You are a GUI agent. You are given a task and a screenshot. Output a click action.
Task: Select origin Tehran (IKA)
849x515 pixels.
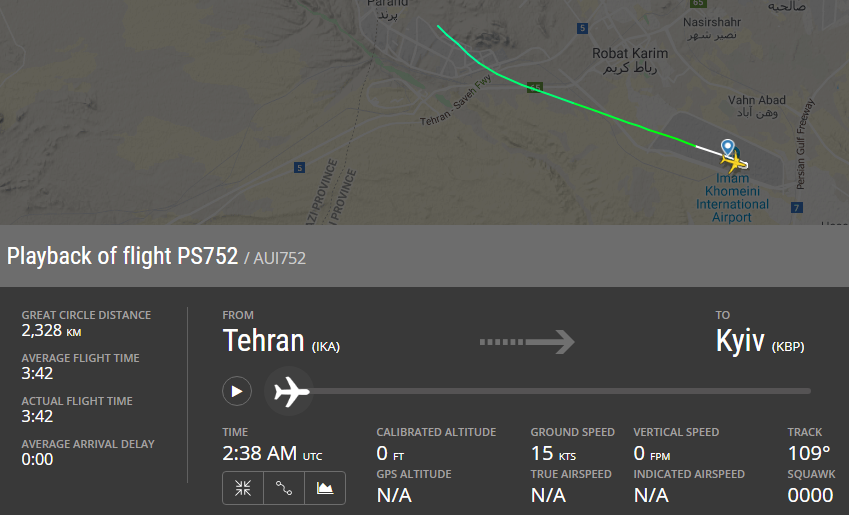coord(281,342)
